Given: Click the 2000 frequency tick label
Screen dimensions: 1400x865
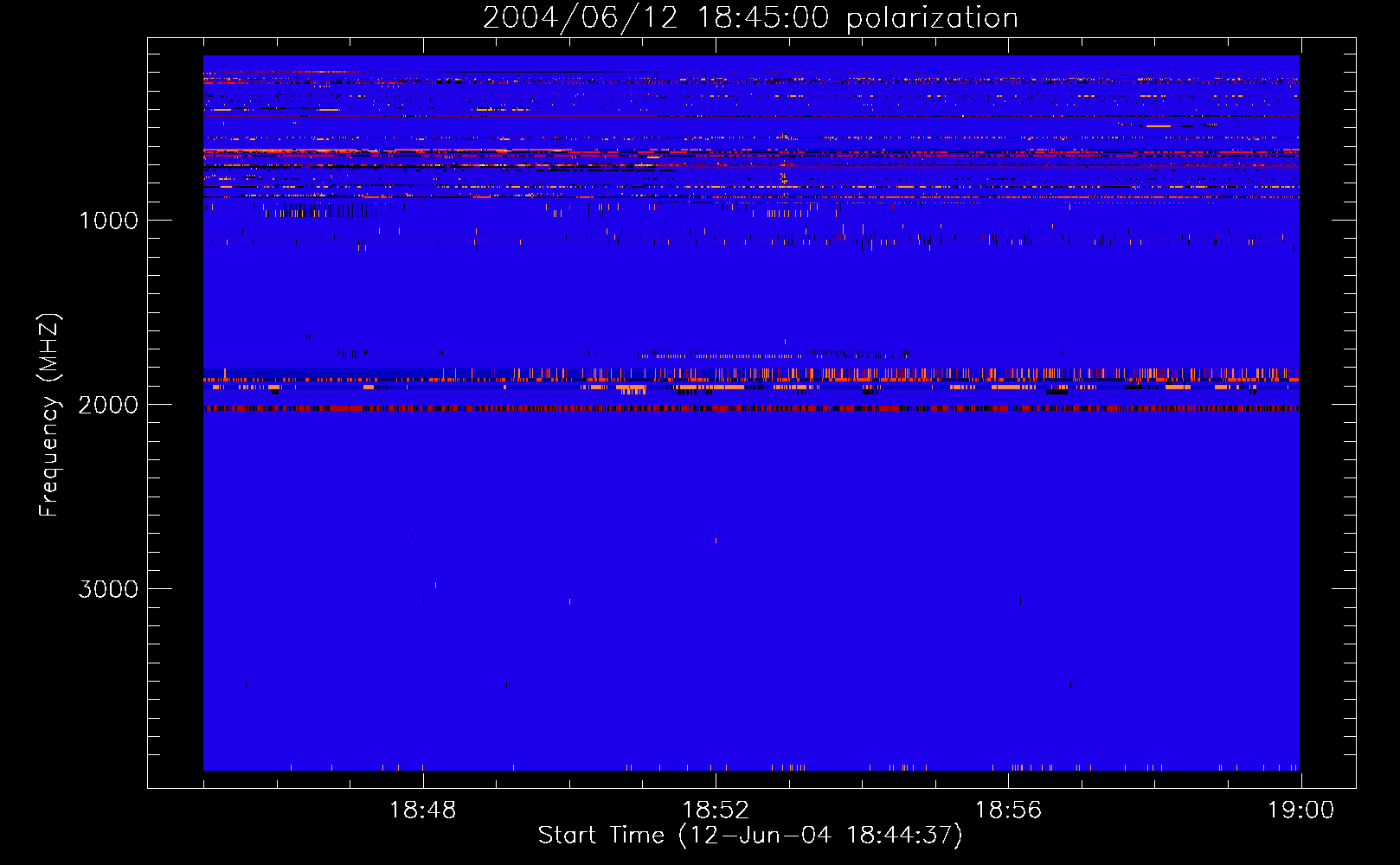Looking at the screenshot, I should click(x=108, y=405).
